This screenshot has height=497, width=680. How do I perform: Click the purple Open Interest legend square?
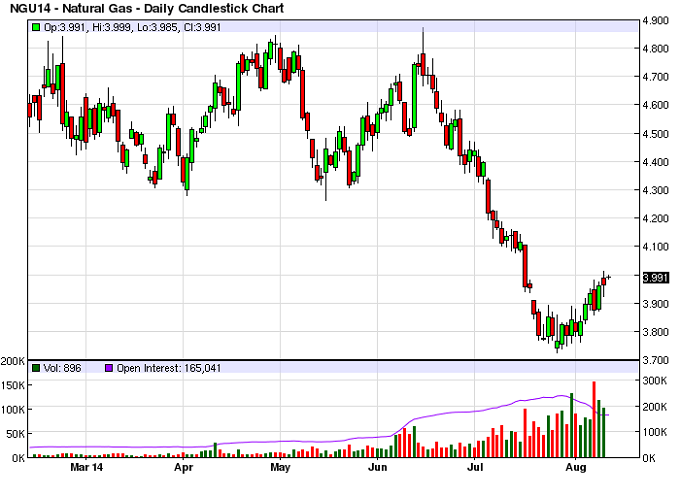click(109, 368)
